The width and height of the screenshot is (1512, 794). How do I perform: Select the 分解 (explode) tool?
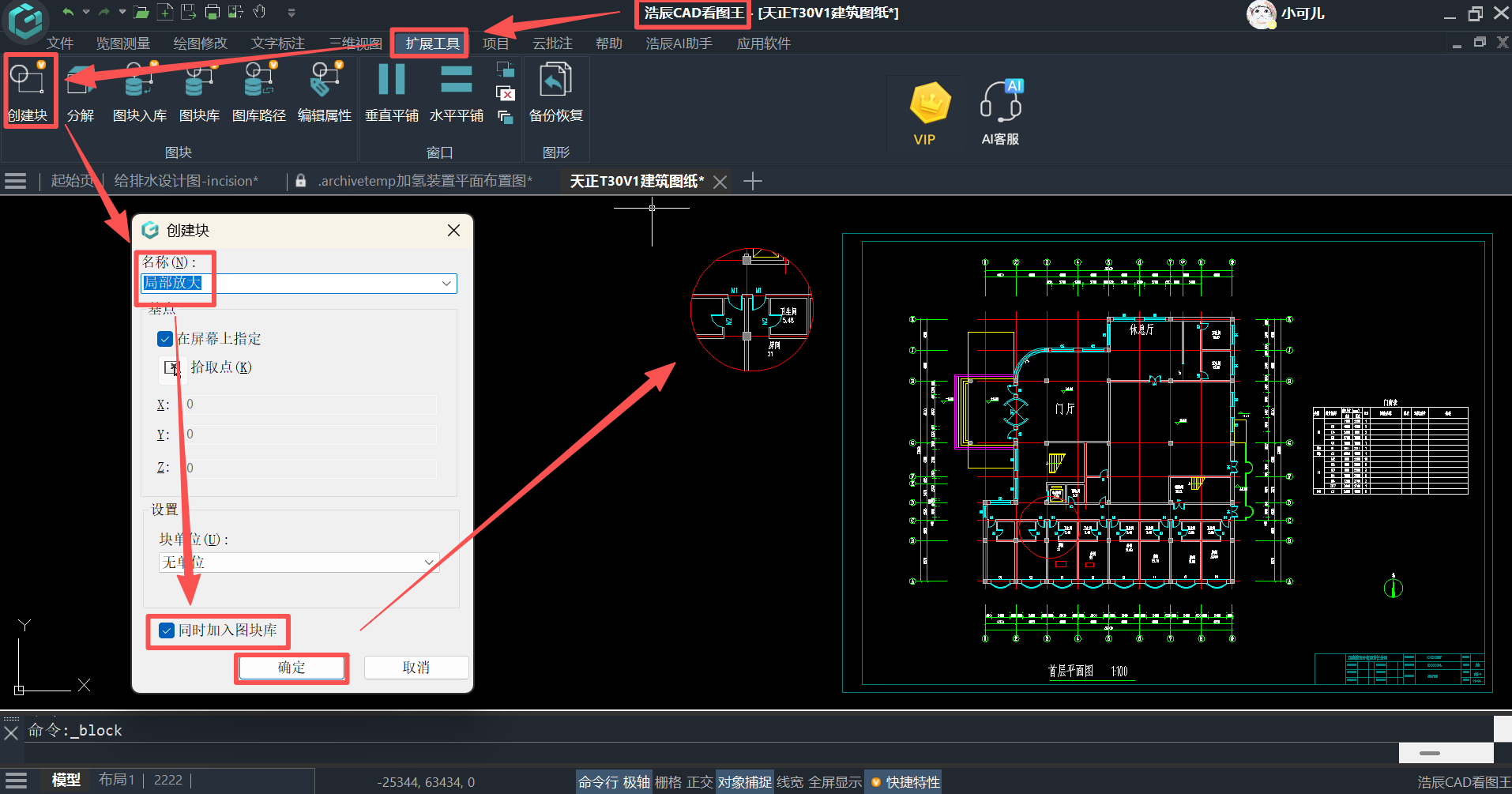pyautogui.click(x=81, y=90)
